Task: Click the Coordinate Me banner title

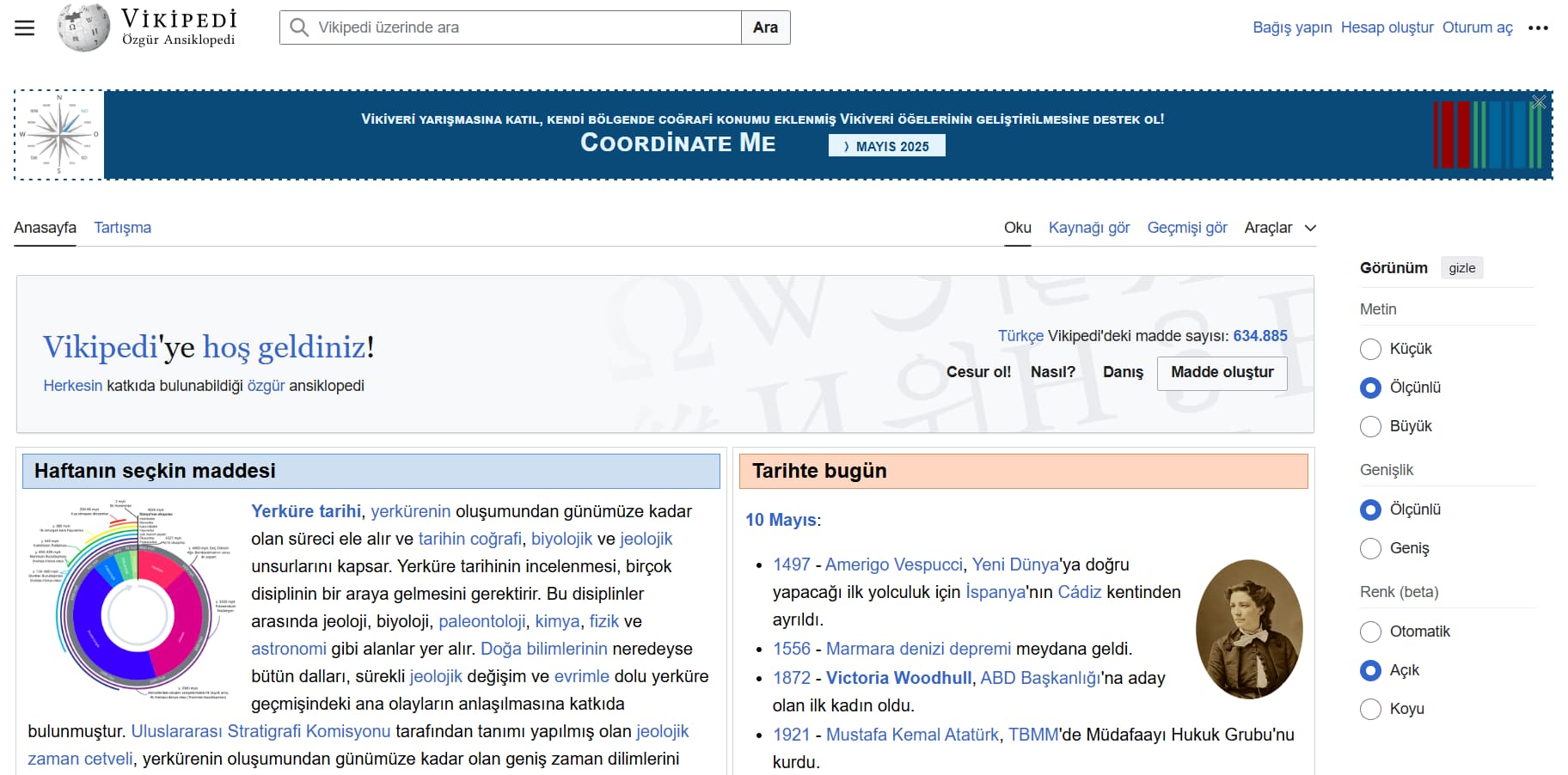Action: [678, 143]
